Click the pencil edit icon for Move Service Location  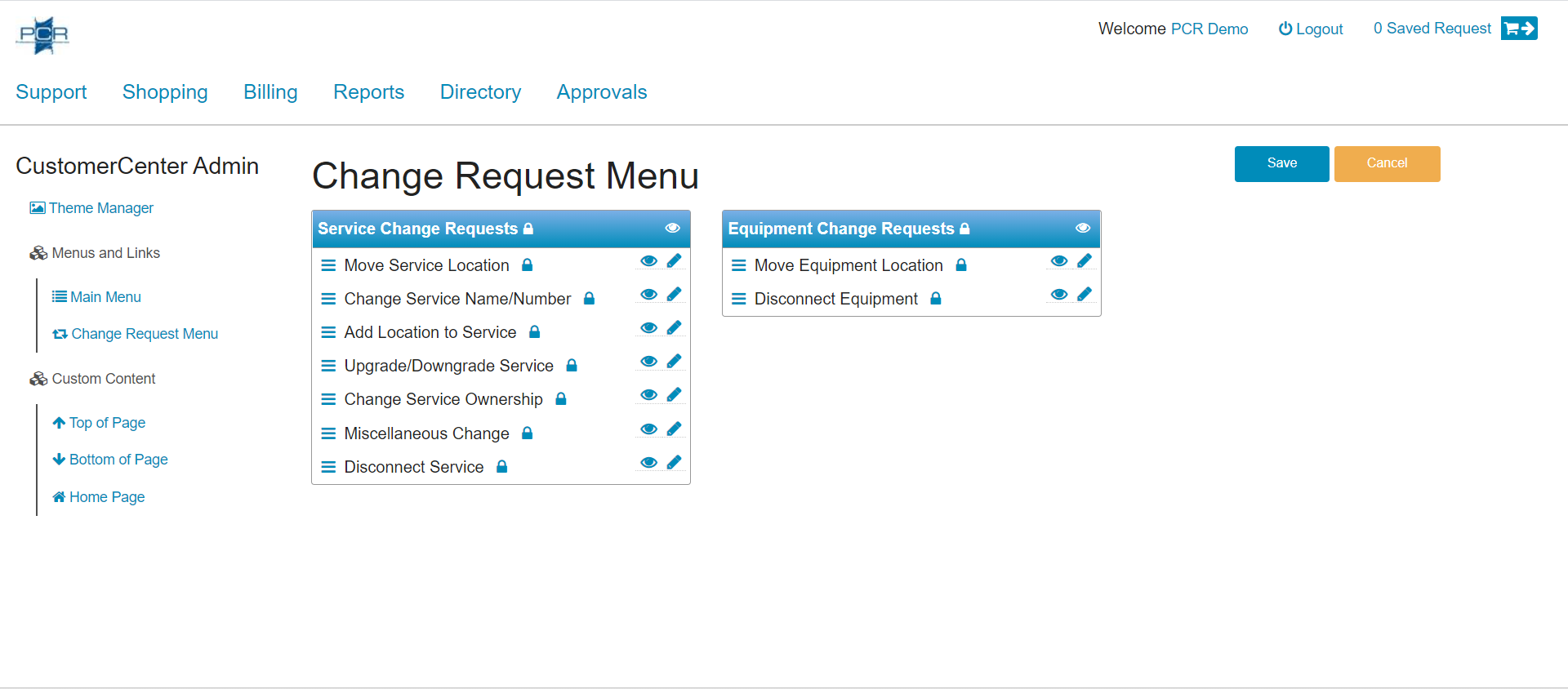(674, 261)
